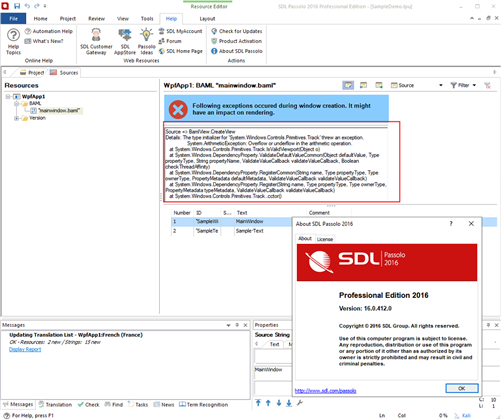Open Product Activation
The height and width of the screenshot is (420, 501).
click(236, 41)
